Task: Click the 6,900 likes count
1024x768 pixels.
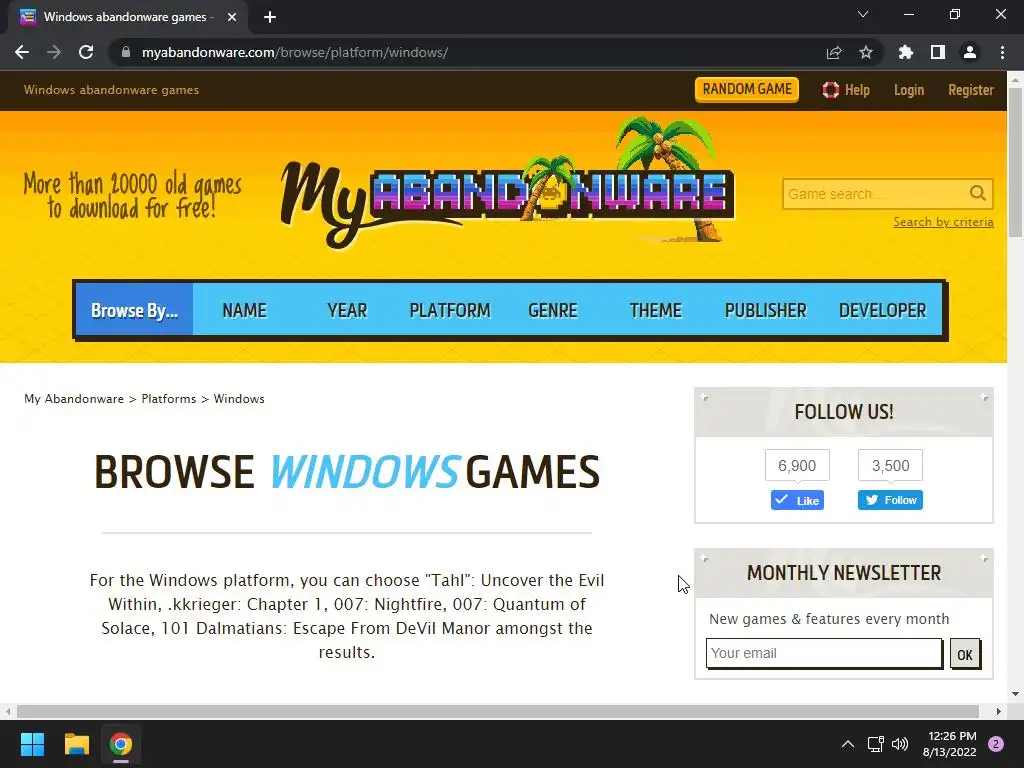Action: coord(797,466)
